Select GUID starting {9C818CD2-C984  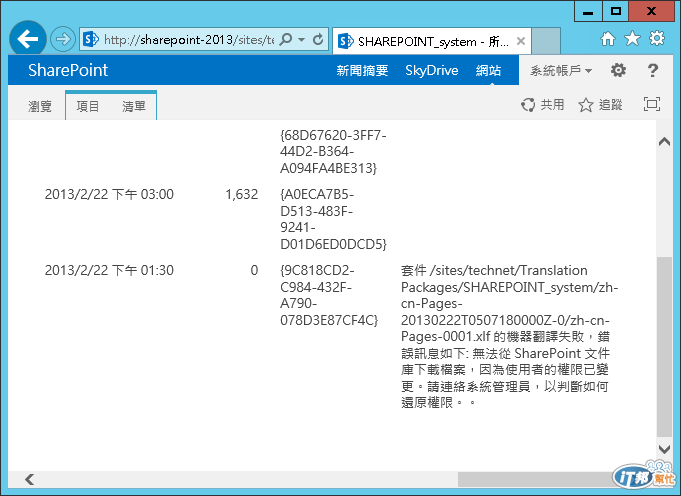point(329,295)
